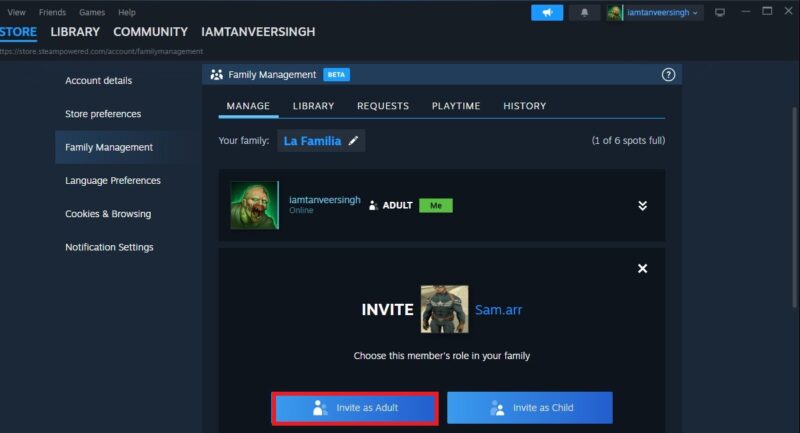This screenshot has height=433, width=800.
Task: Click the page vertical scrollbar
Action: (794, 207)
